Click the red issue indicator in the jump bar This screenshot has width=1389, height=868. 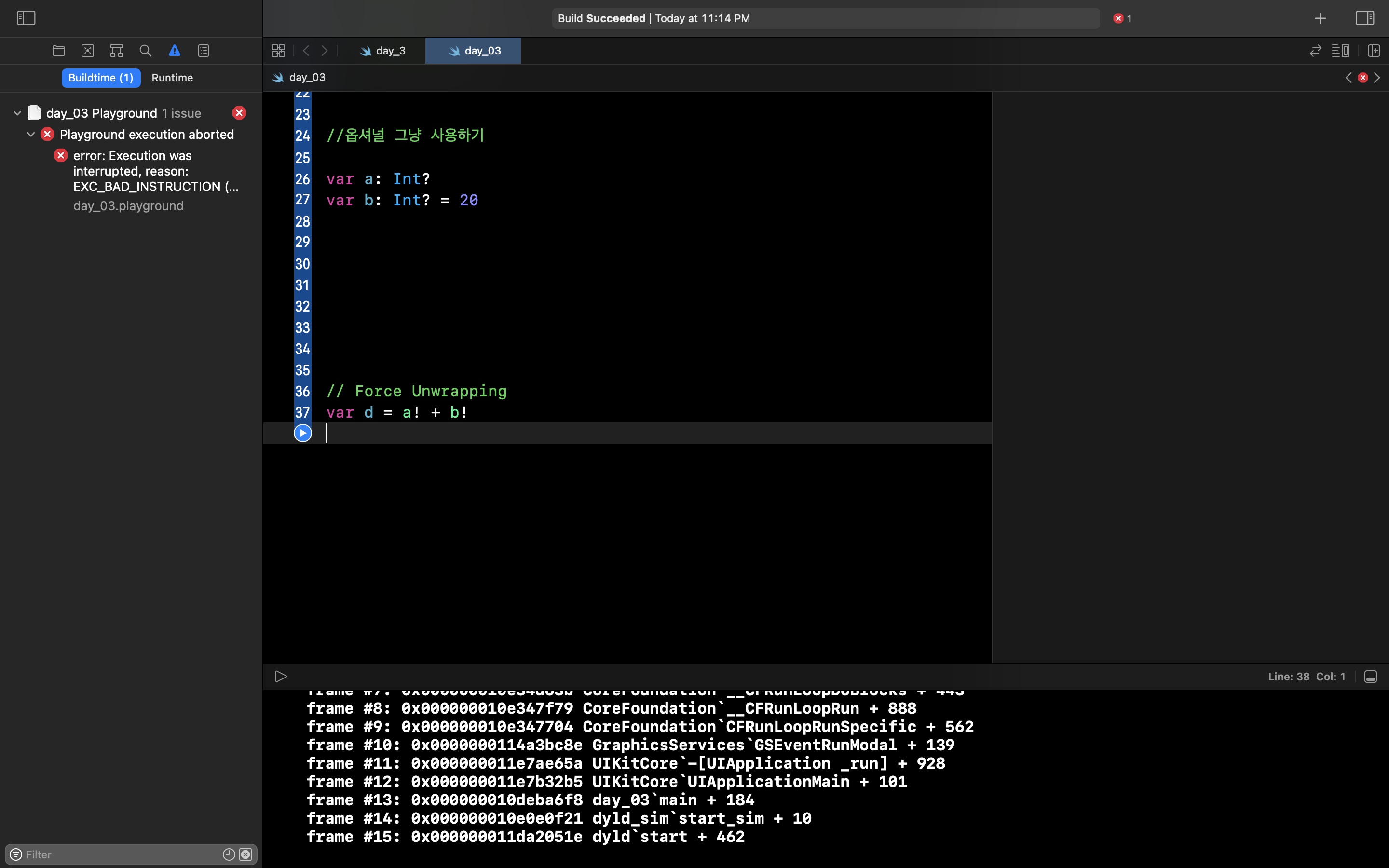[x=1362, y=78]
